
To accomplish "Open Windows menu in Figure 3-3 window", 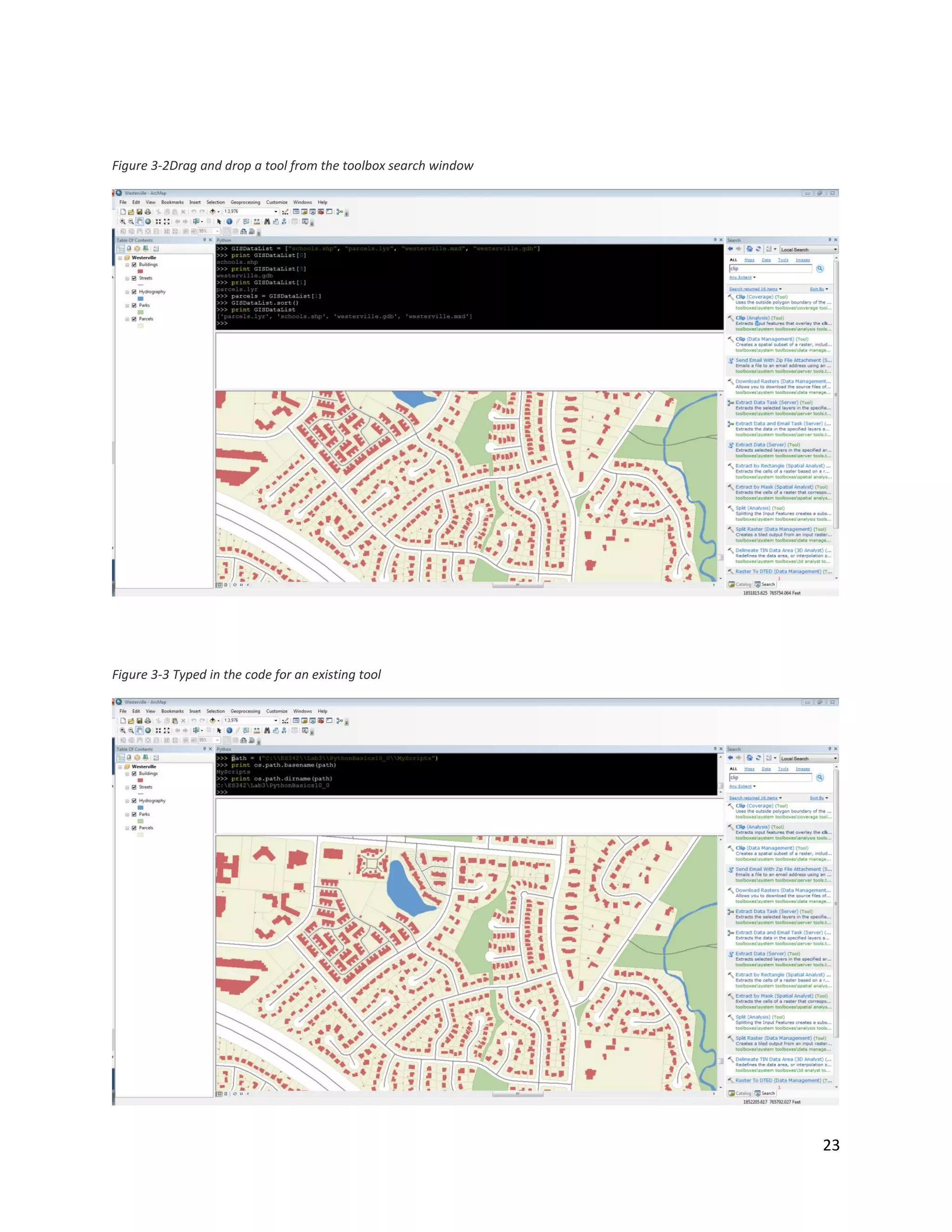I will click(303, 711).
